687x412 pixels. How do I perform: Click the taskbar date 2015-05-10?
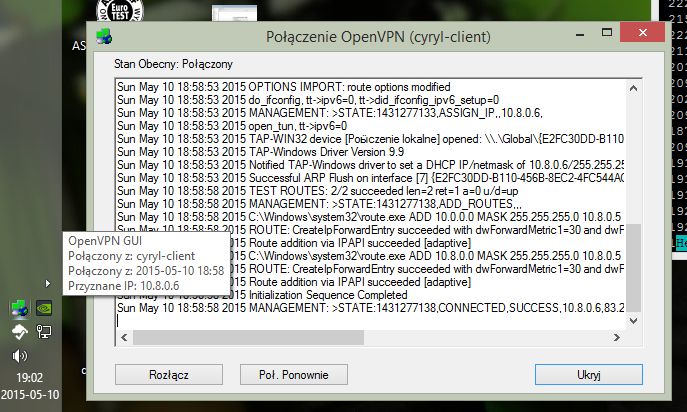click(x=30, y=394)
